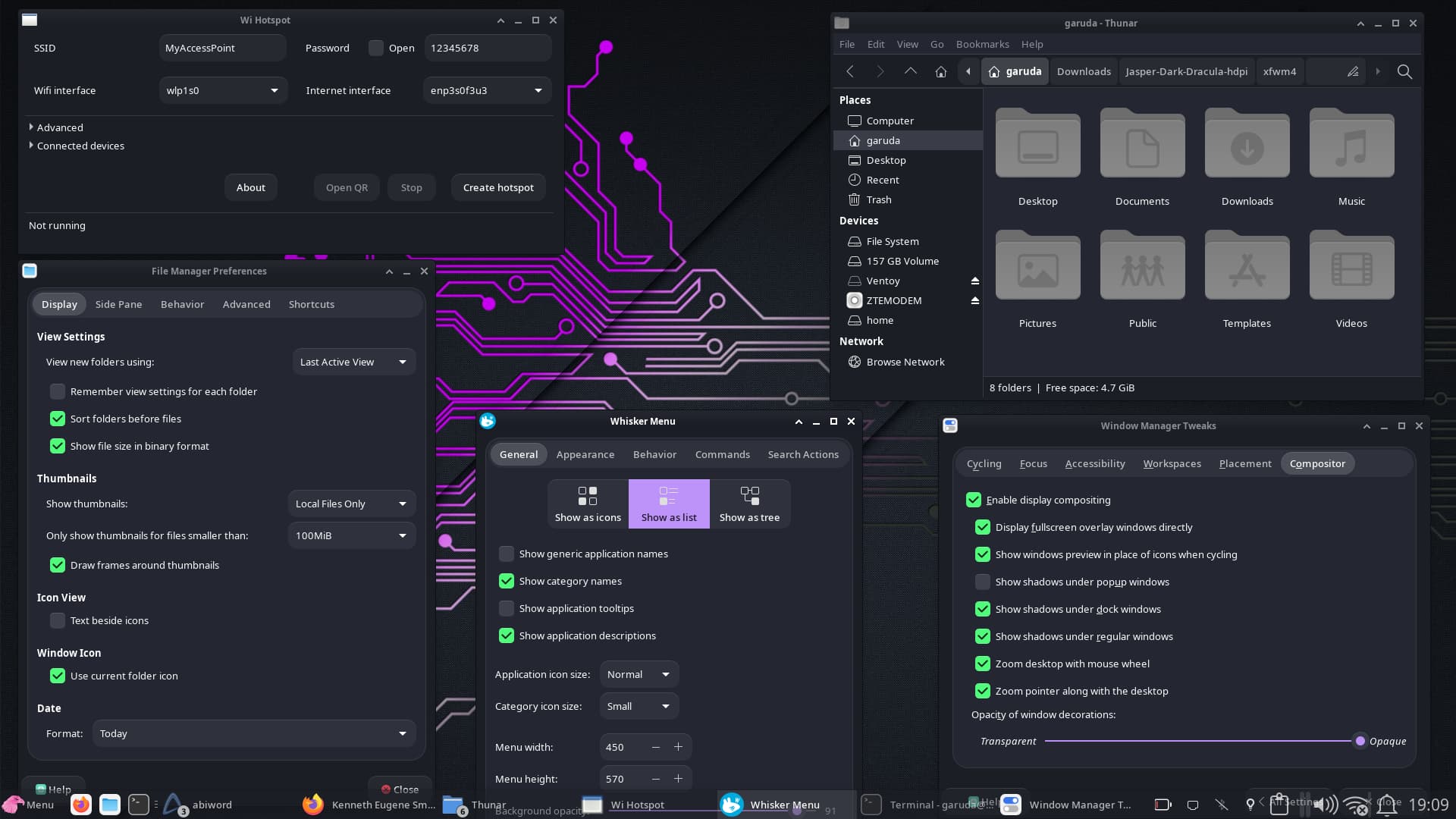Open the Show thumbnails dropdown
Screen dimensions: 1456x819
352,504
